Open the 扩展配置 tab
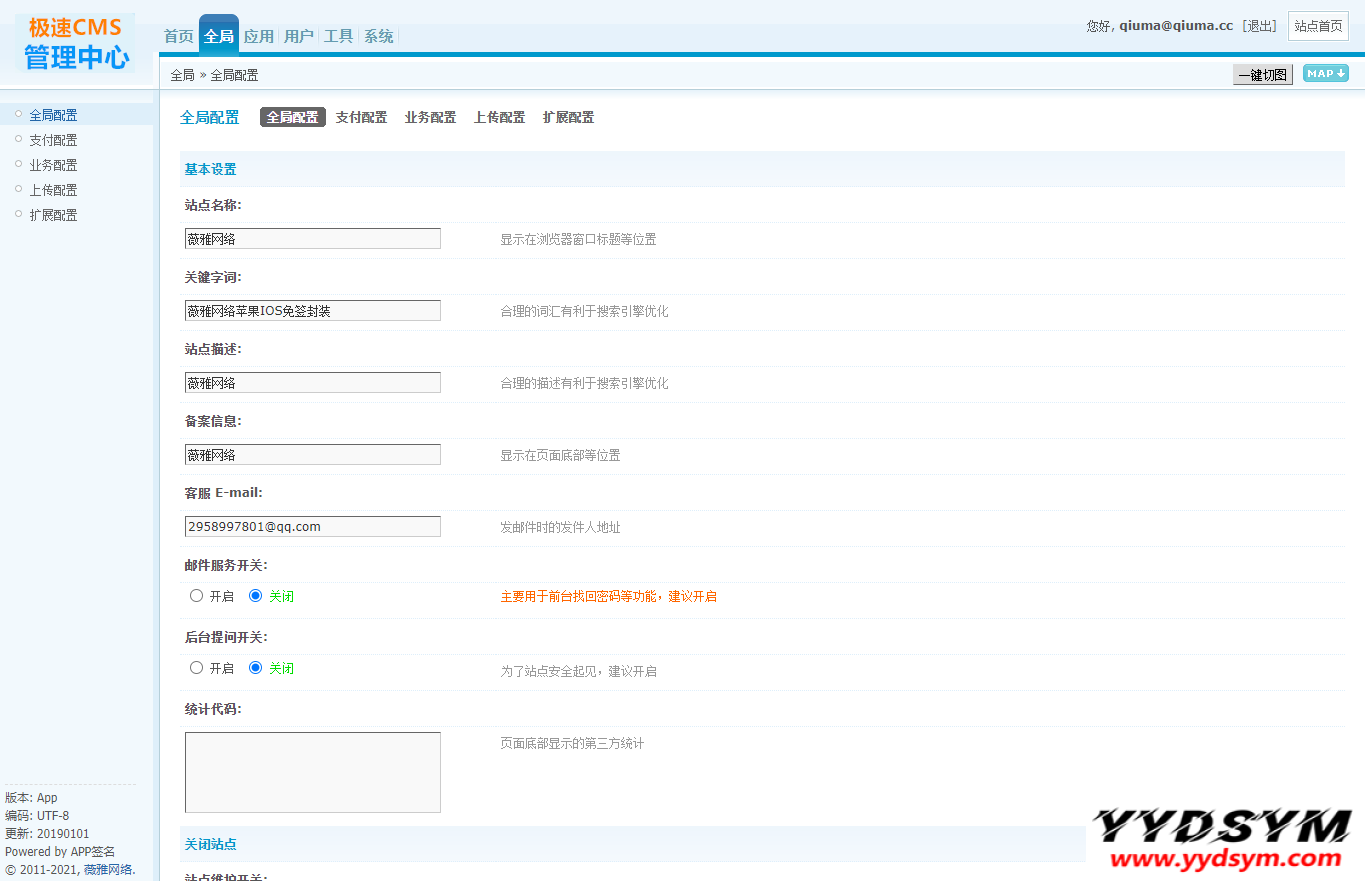The width and height of the screenshot is (1365, 881). [567, 117]
